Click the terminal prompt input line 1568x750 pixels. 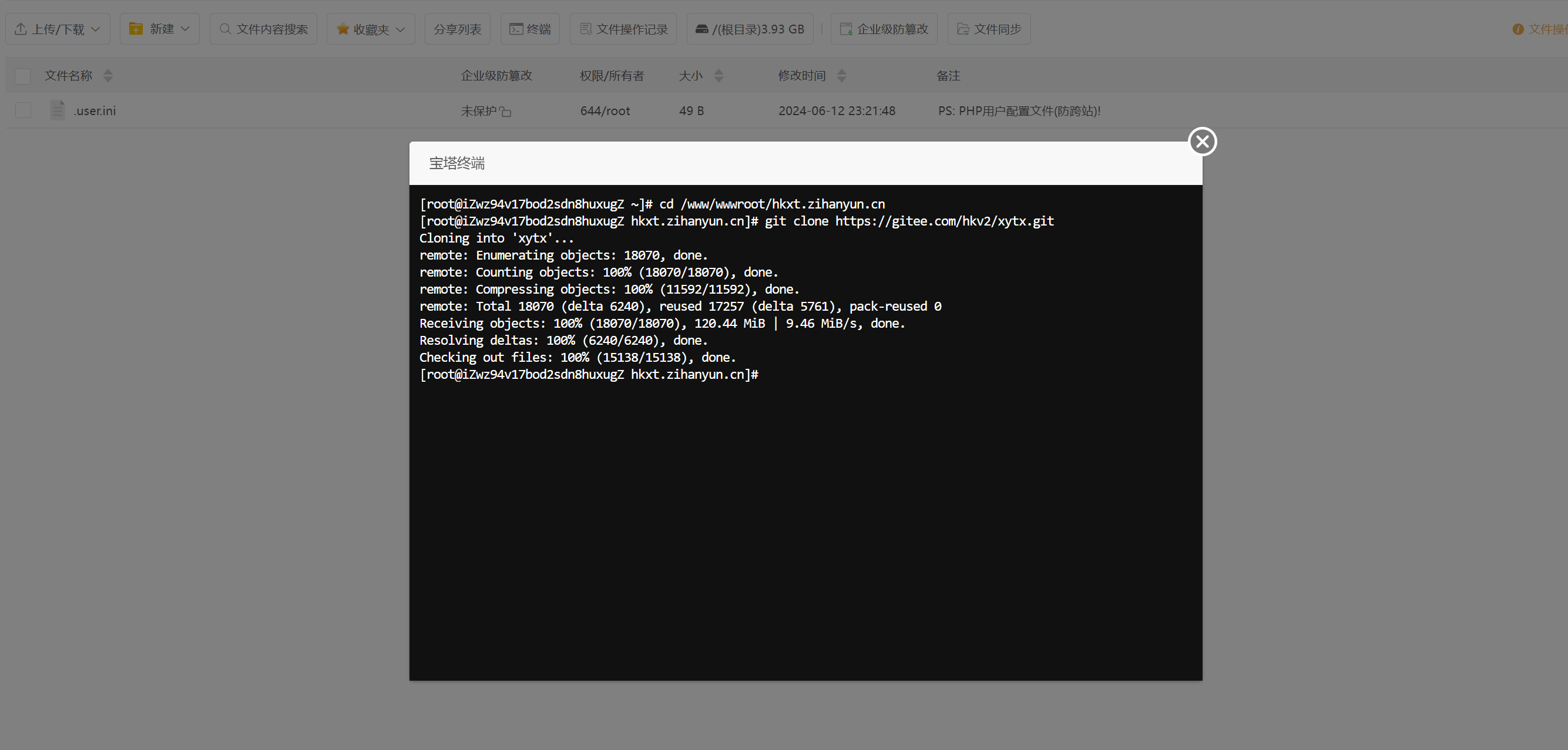pos(589,375)
